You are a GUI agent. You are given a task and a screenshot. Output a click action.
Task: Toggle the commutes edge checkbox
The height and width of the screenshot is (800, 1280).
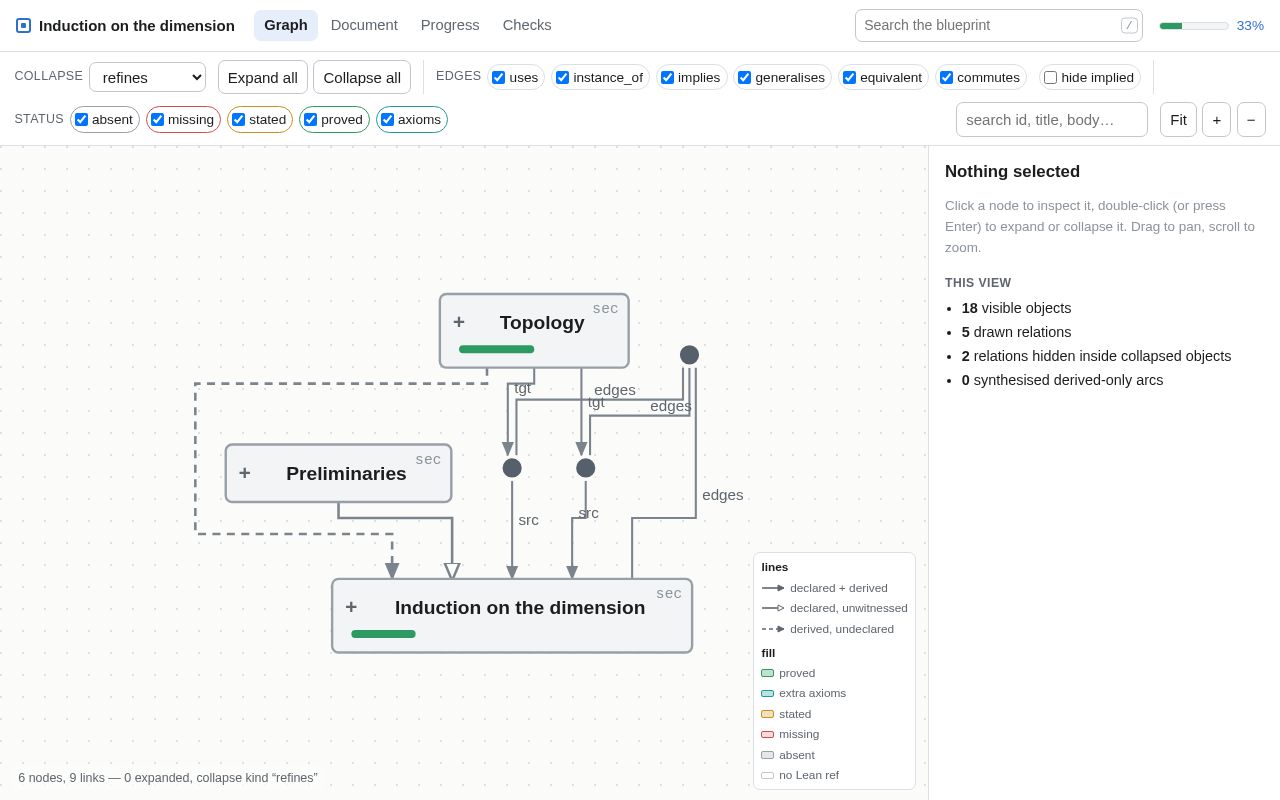coord(946,77)
